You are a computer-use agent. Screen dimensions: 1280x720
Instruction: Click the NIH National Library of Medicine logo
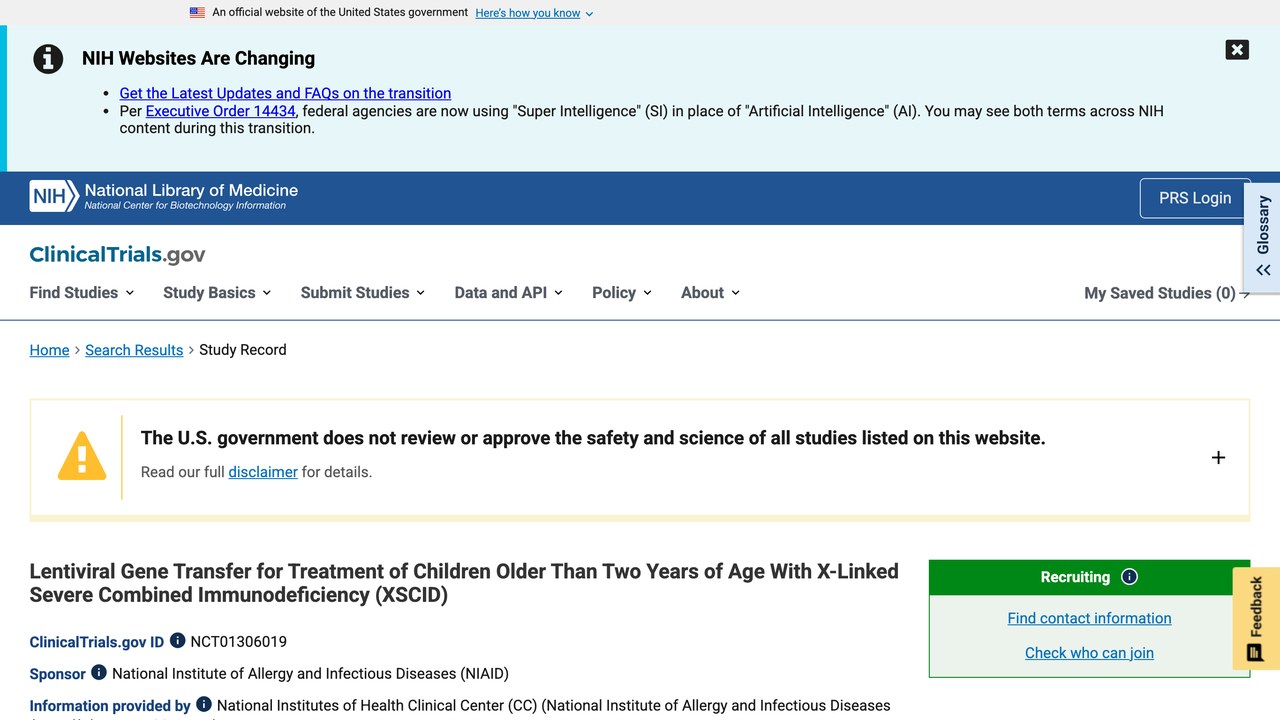click(x=164, y=196)
